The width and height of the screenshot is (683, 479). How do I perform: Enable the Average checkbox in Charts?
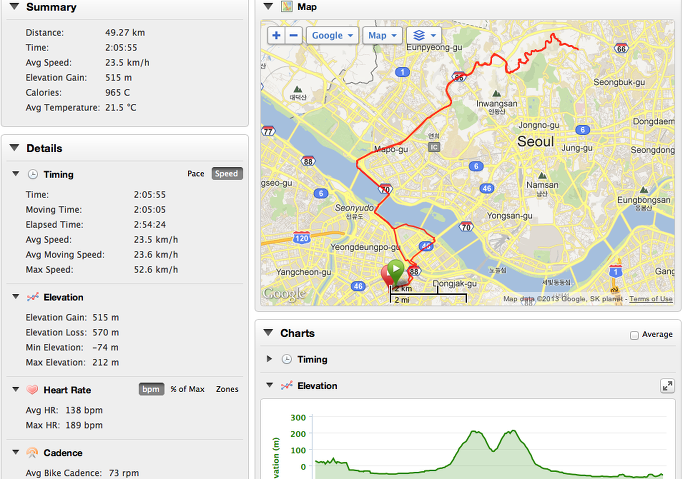click(x=634, y=335)
